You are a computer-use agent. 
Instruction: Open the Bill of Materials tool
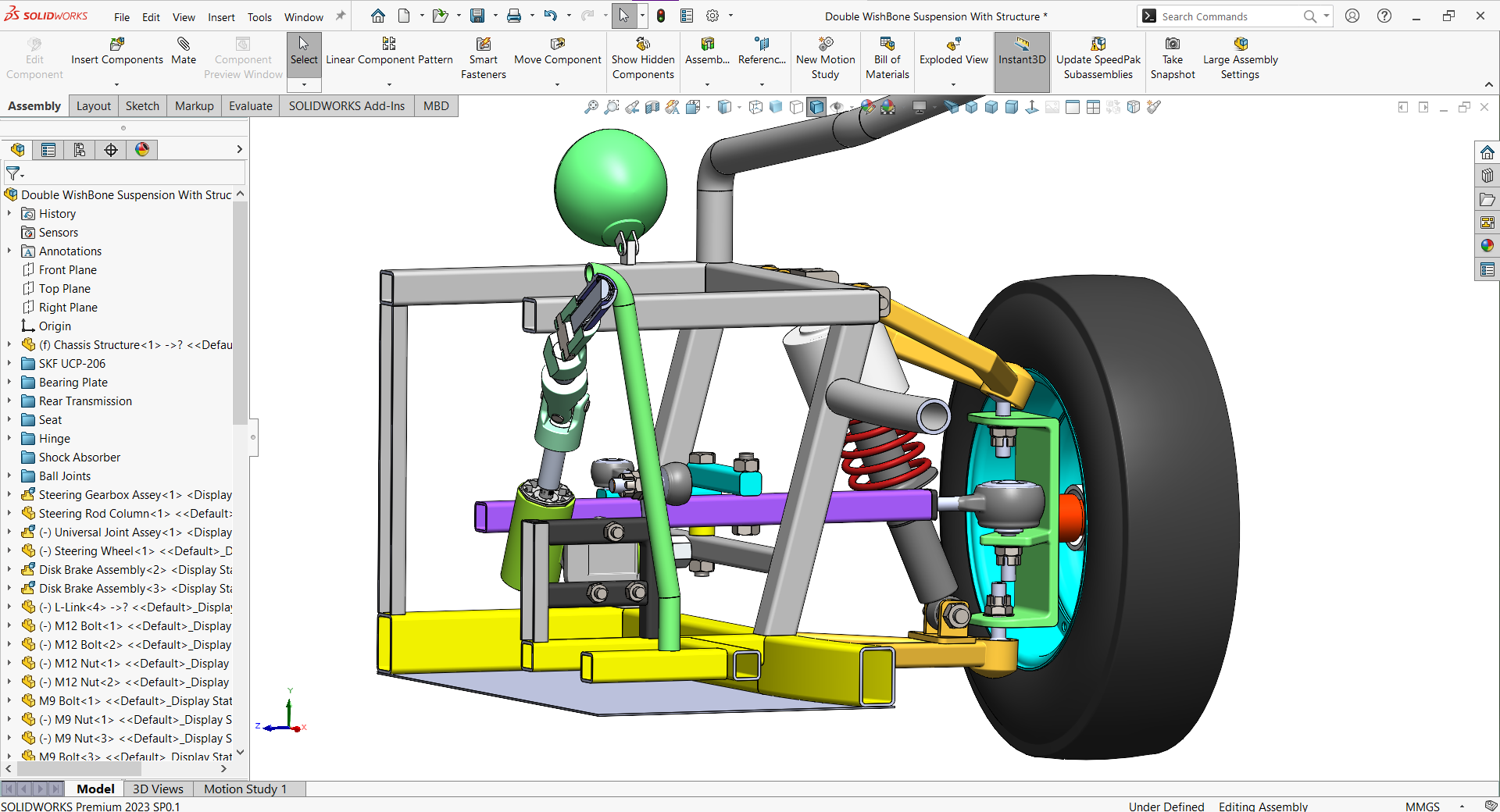pos(887,59)
